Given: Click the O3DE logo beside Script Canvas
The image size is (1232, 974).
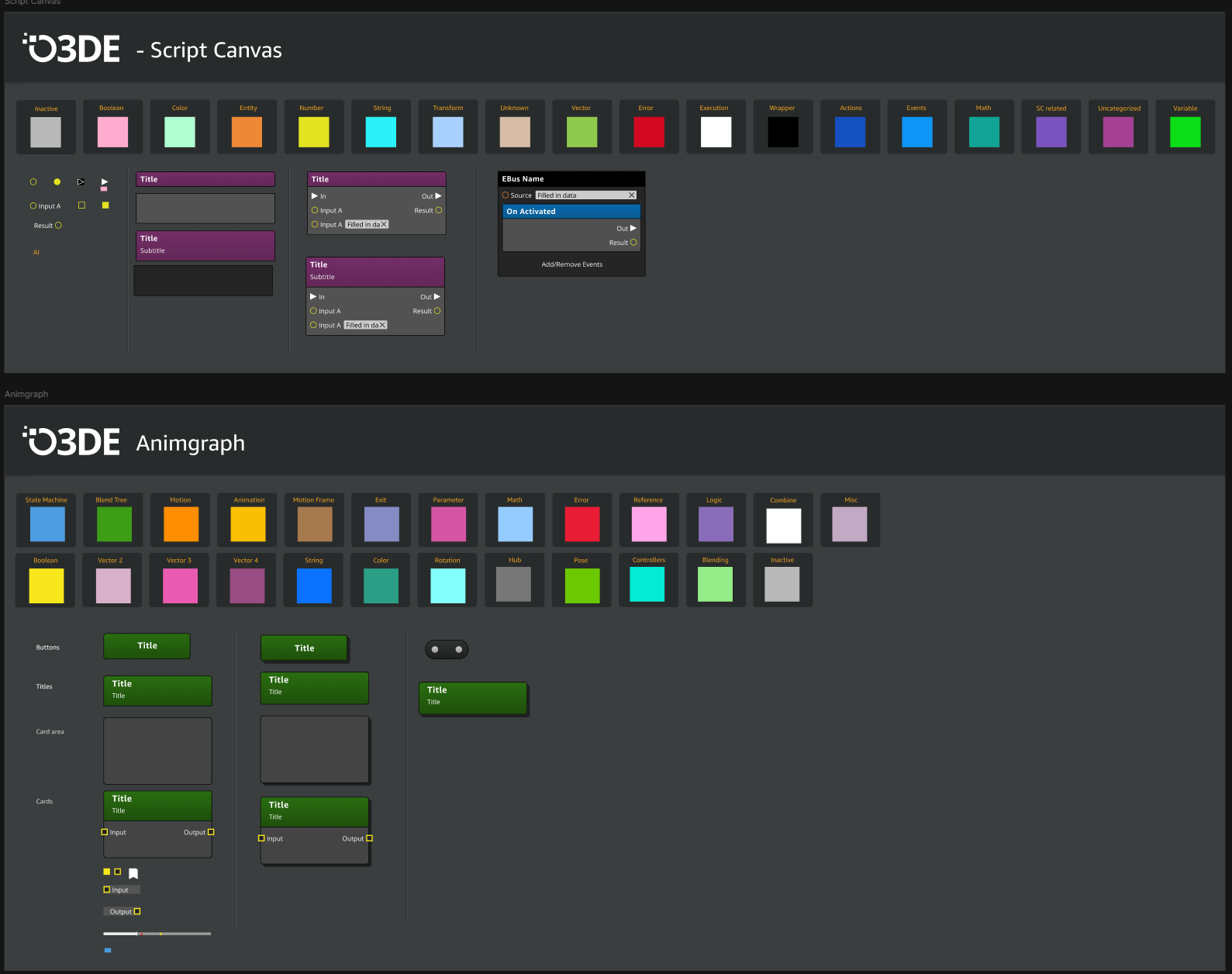Looking at the screenshot, I should tap(71, 48).
